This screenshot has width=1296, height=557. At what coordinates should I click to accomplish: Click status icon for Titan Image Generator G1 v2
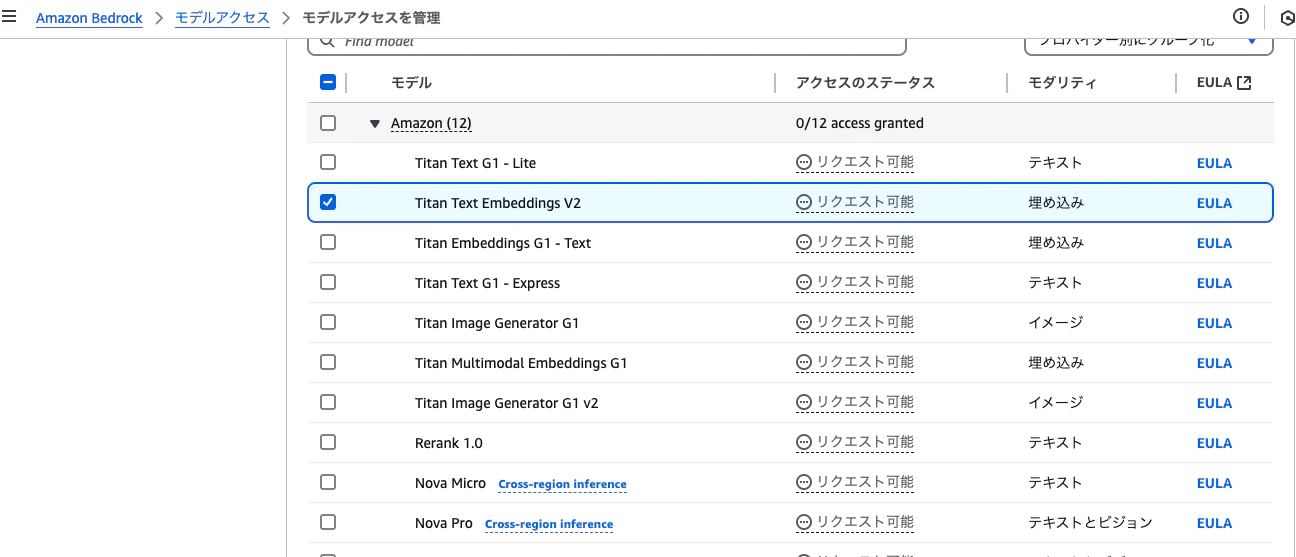[x=804, y=402]
